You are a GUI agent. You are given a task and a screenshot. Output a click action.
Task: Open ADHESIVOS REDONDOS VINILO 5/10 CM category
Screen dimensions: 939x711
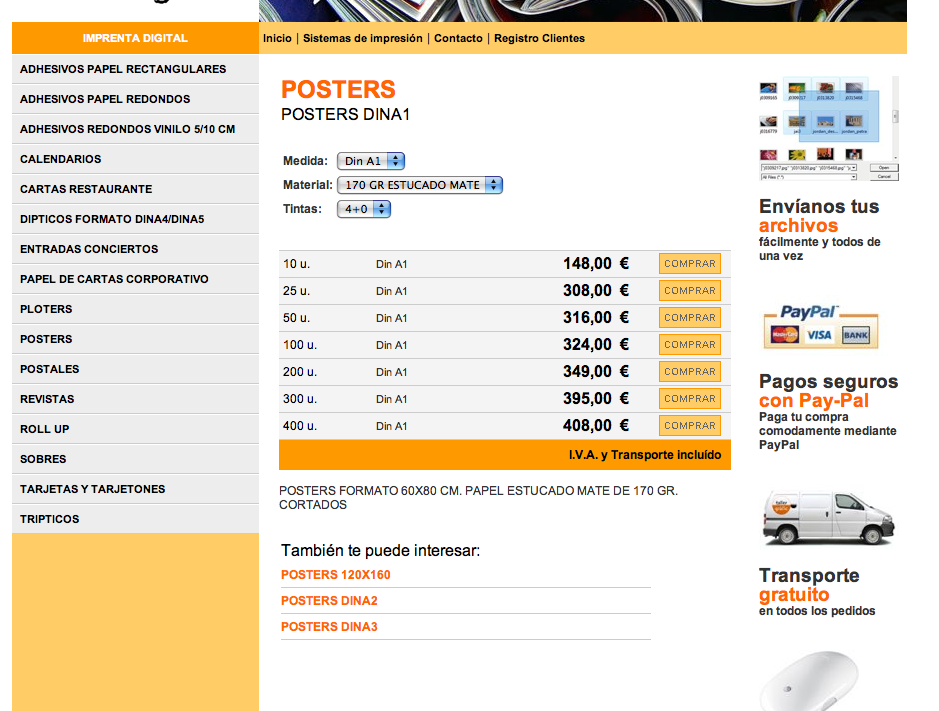pyautogui.click(x=135, y=129)
